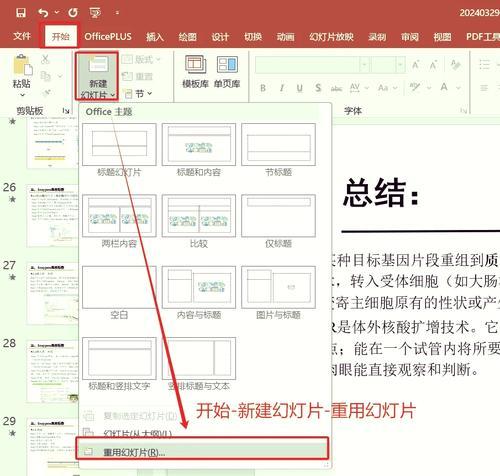The image size is (500, 476).
Task: Open the 节 section dropdown
Action: (138, 94)
